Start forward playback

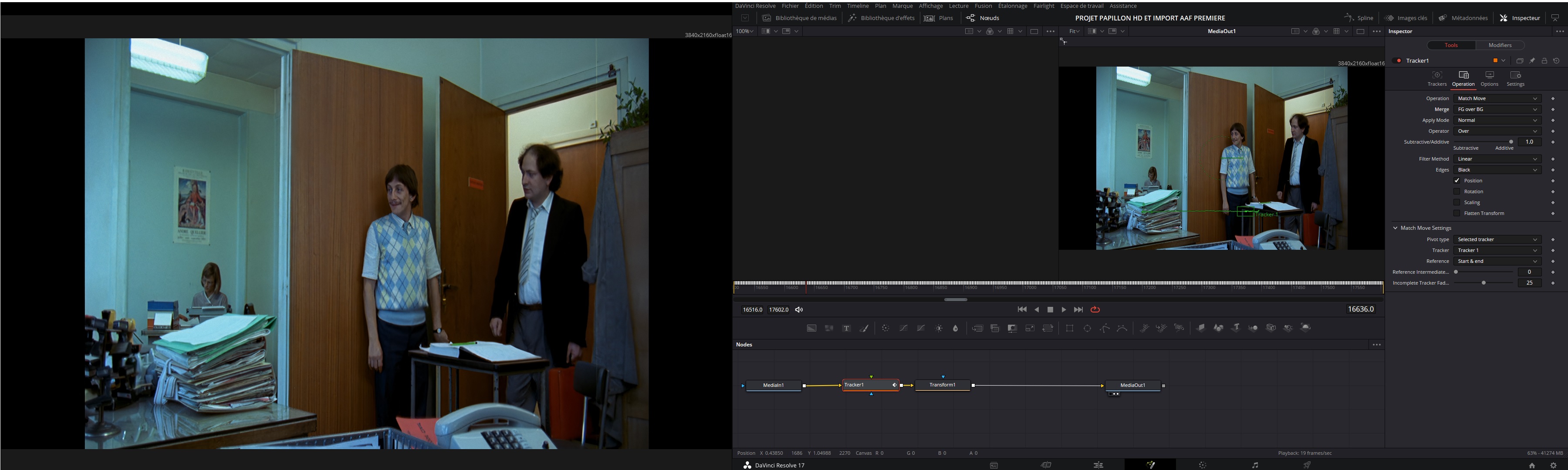point(1063,309)
